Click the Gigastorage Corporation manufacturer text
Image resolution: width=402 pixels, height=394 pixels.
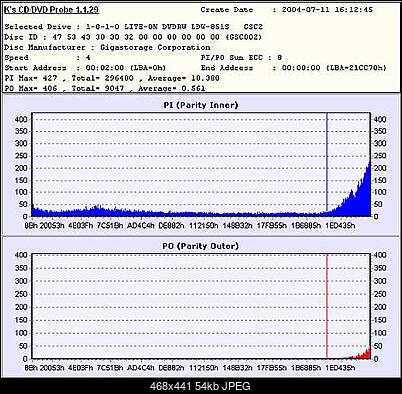155,47
